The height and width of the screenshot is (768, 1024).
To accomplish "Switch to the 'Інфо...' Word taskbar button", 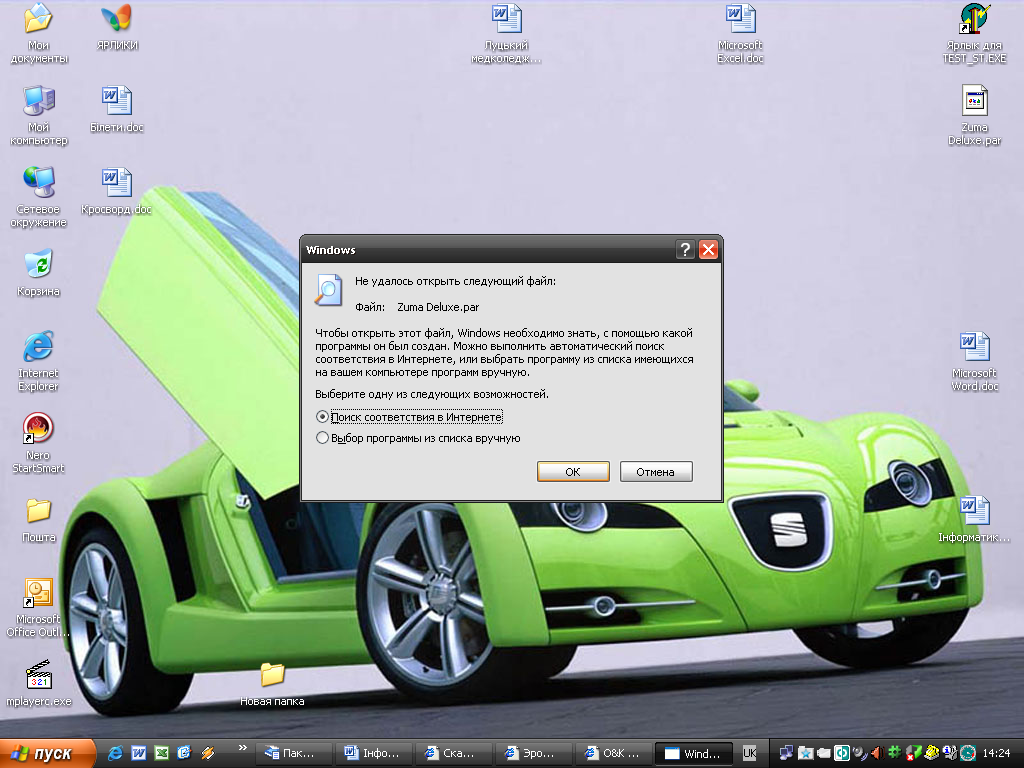I will [374, 753].
